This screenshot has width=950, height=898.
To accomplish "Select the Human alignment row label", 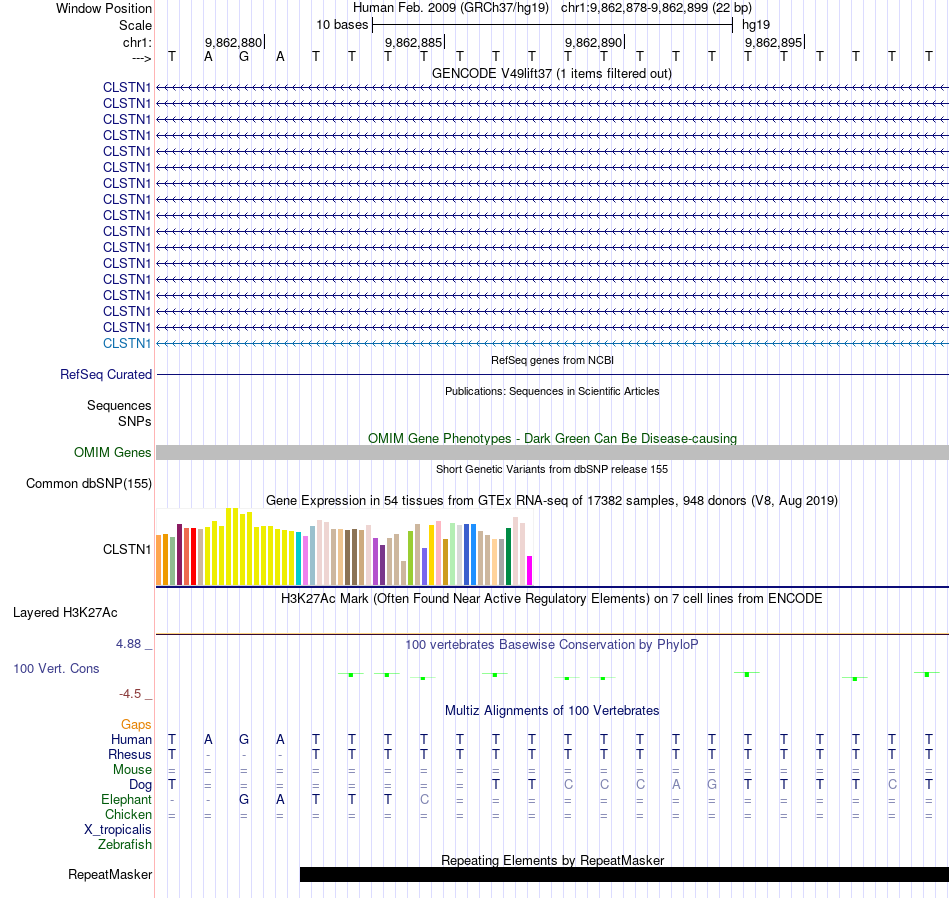I will [131, 739].
